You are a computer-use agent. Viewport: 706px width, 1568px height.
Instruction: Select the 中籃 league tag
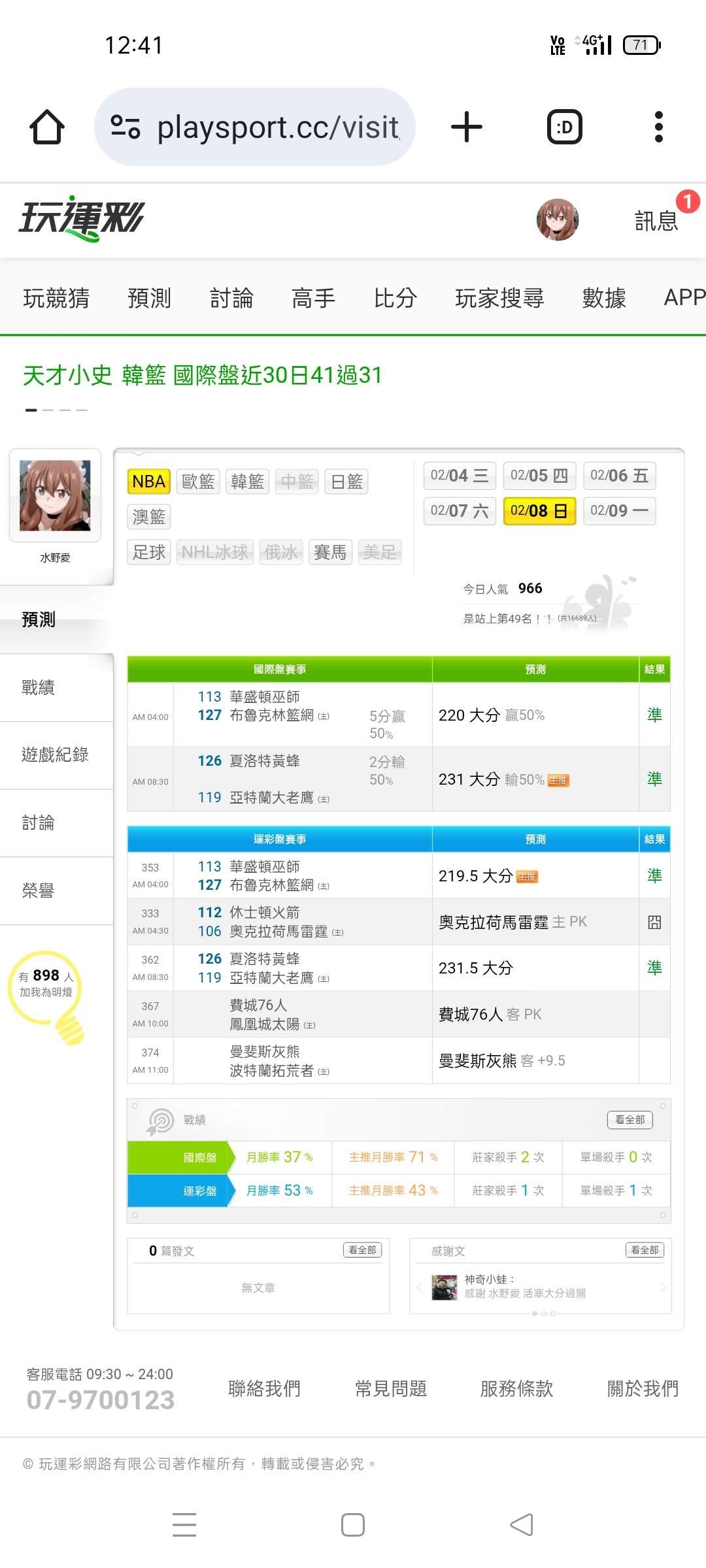click(x=297, y=482)
